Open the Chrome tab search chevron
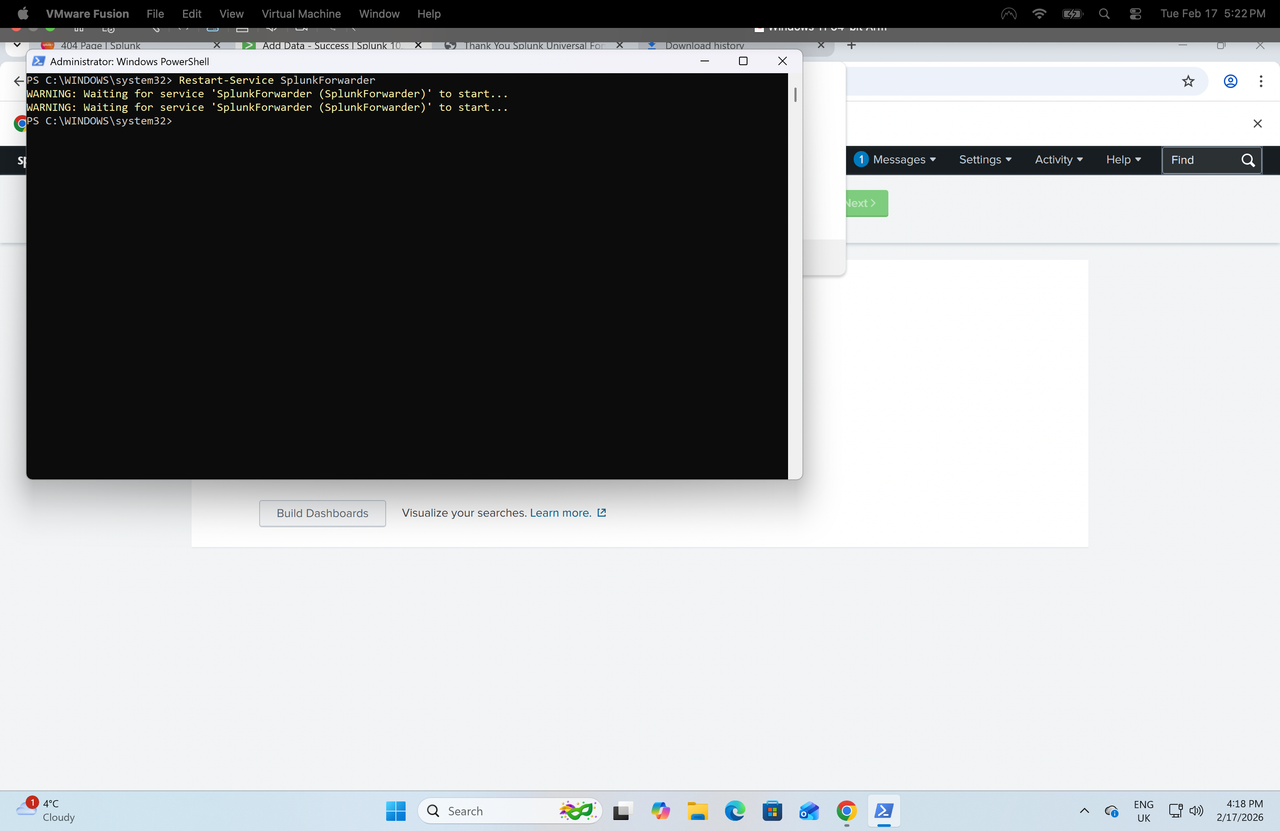The width and height of the screenshot is (1280, 831). pyautogui.click(x=17, y=45)
